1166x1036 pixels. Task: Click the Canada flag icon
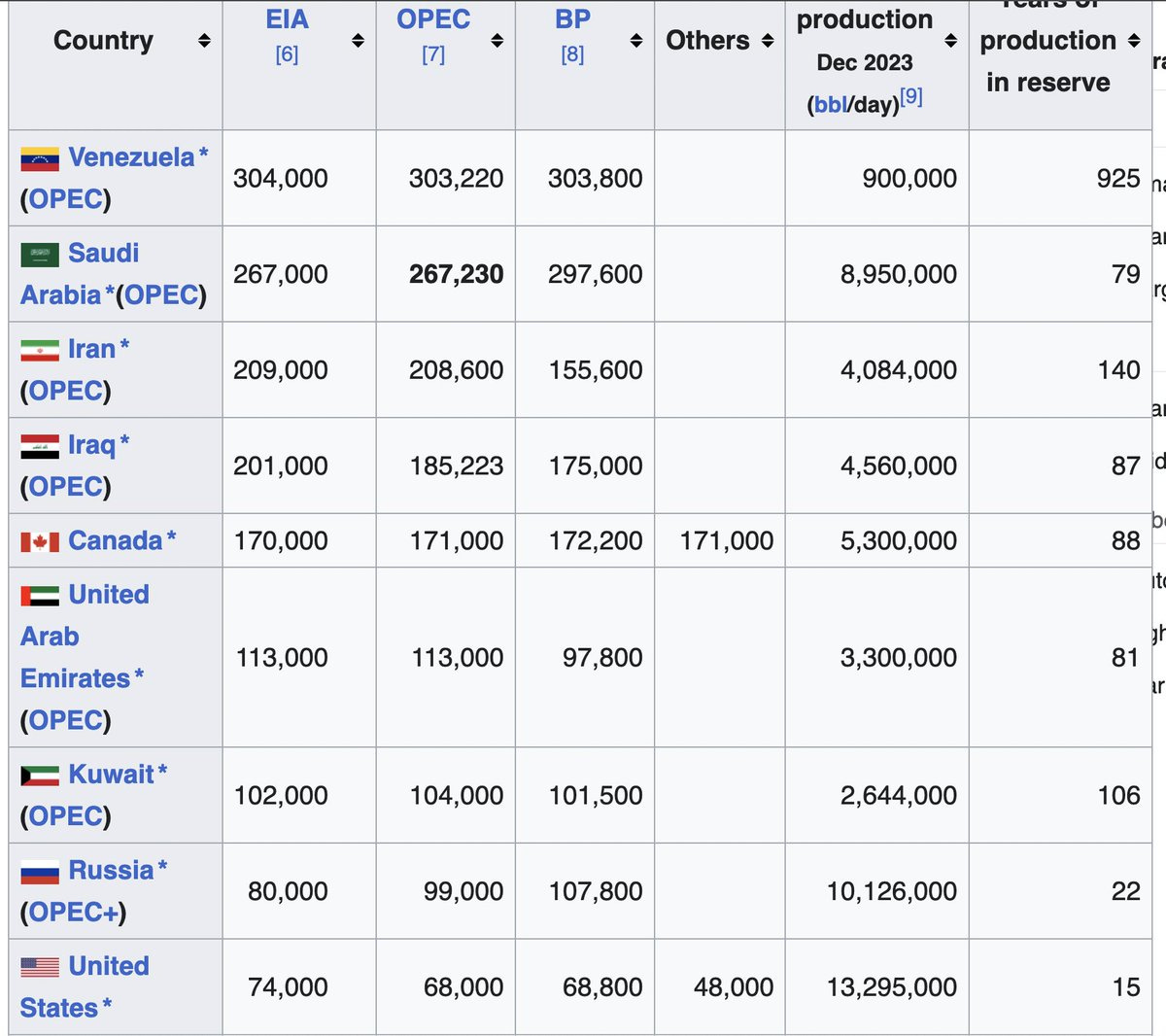tap(40, 542)
